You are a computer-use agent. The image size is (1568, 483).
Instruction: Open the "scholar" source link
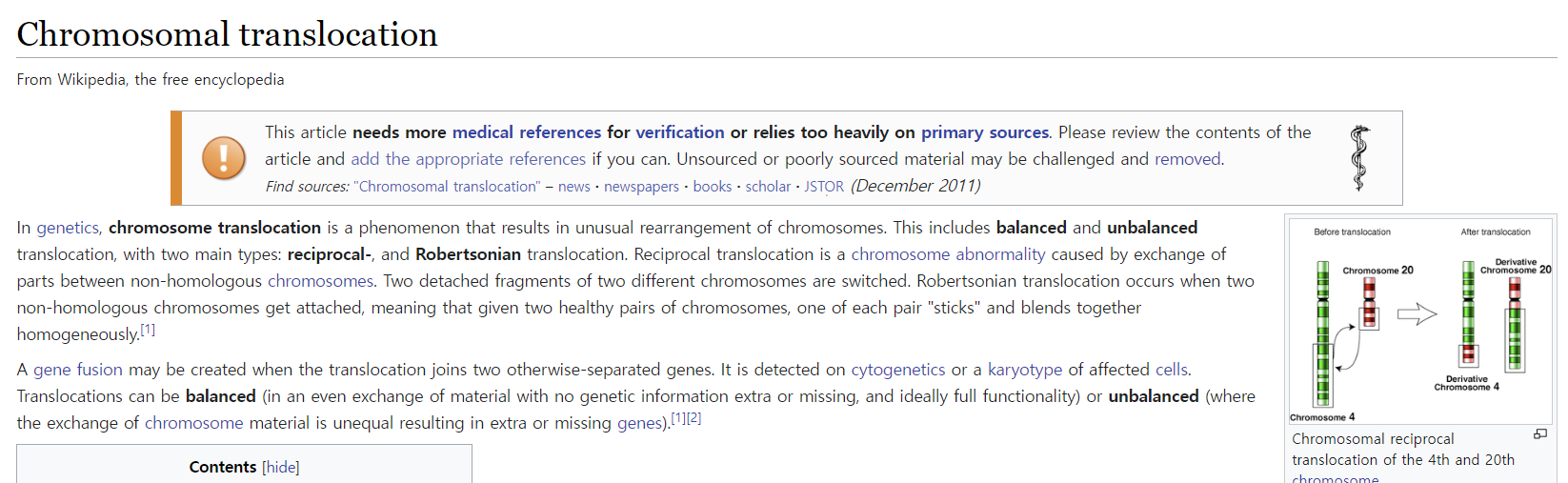coord(768,187)
